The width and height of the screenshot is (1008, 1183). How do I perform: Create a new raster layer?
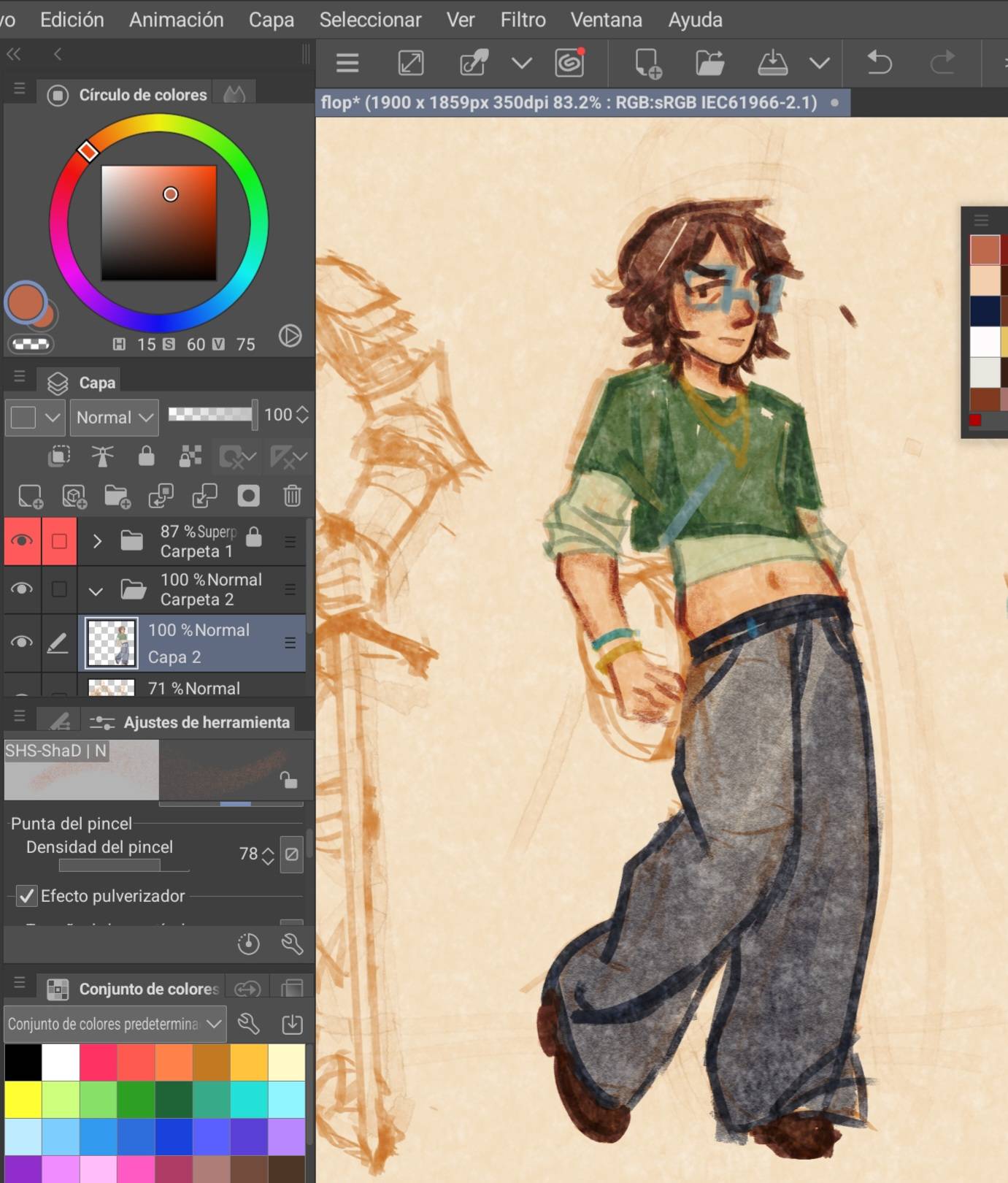30,497
